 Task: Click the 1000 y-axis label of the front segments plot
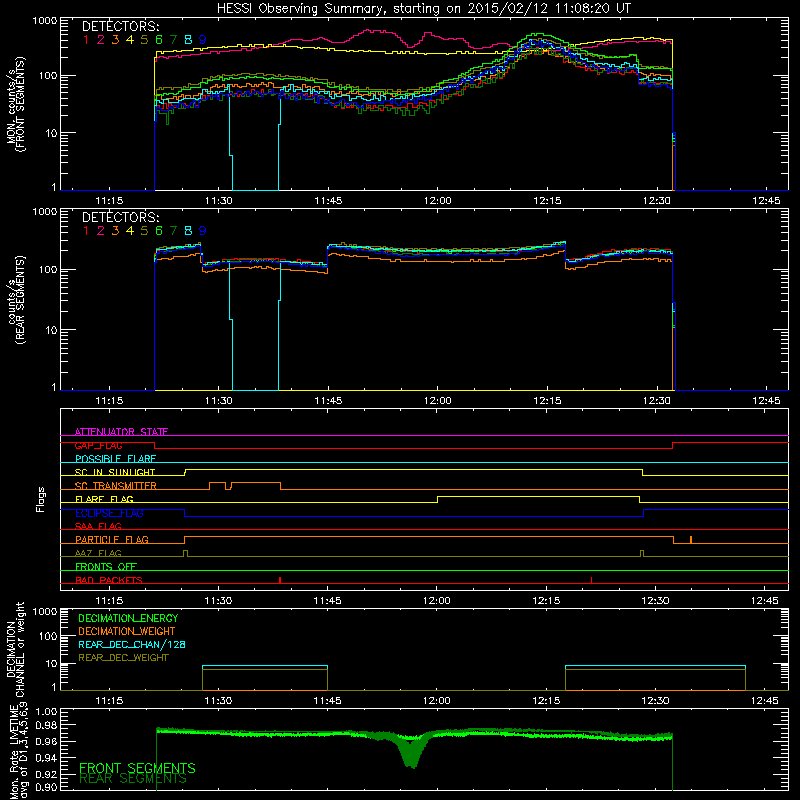(x=44, y=21)
